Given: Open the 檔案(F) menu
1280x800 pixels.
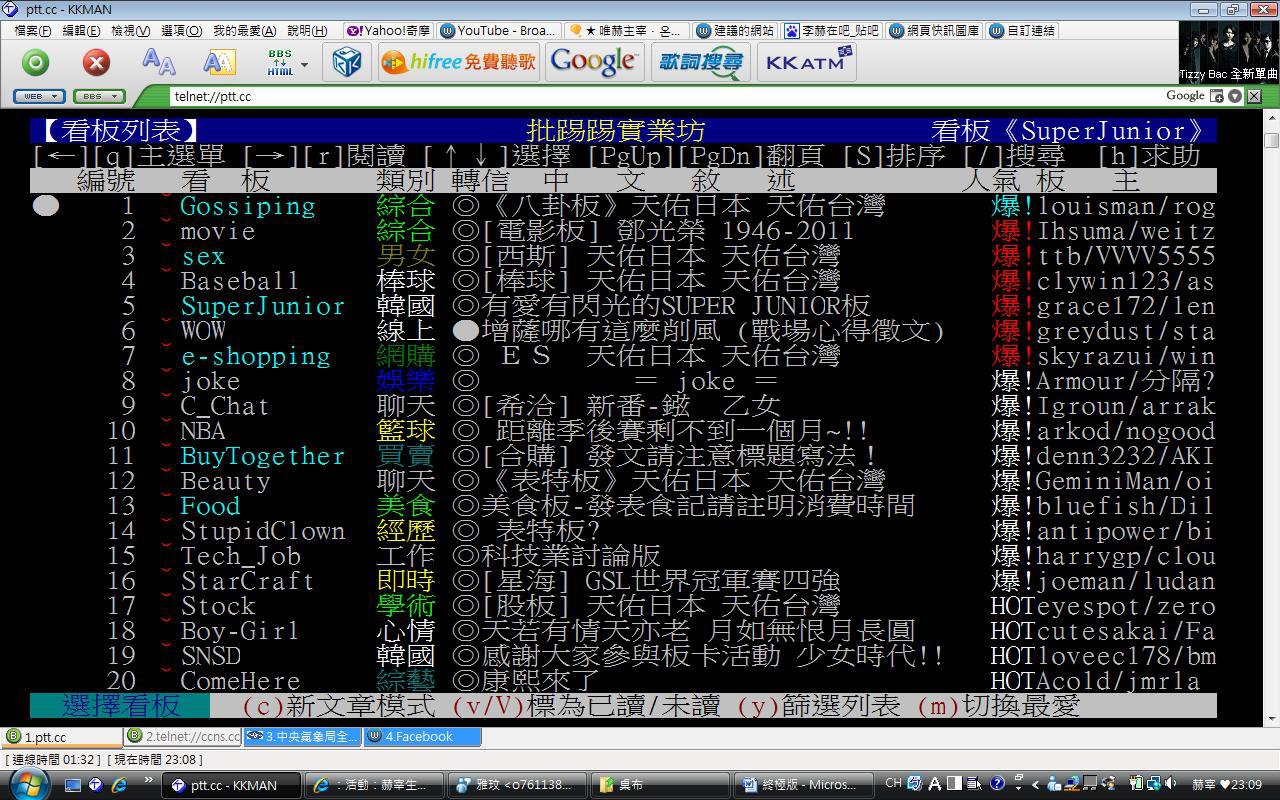Looking at the screenshot, I should pyautogui.click(x=33, y=31).
